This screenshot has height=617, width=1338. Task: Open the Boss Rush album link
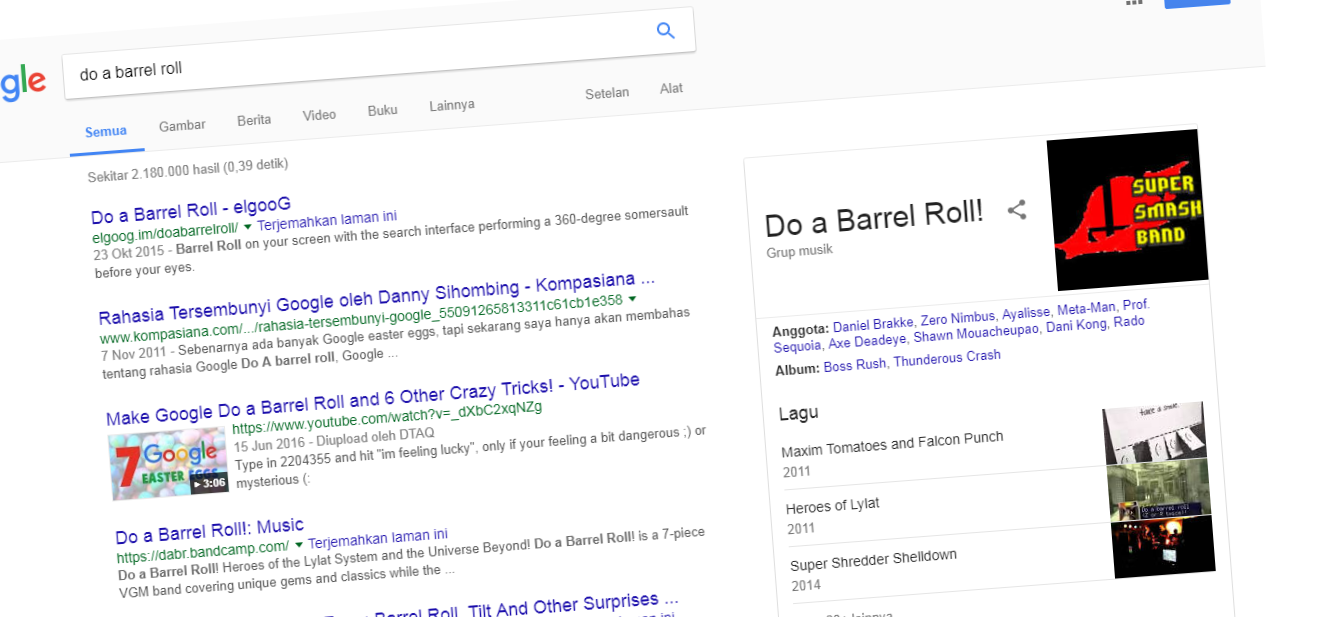click(855, 366)
